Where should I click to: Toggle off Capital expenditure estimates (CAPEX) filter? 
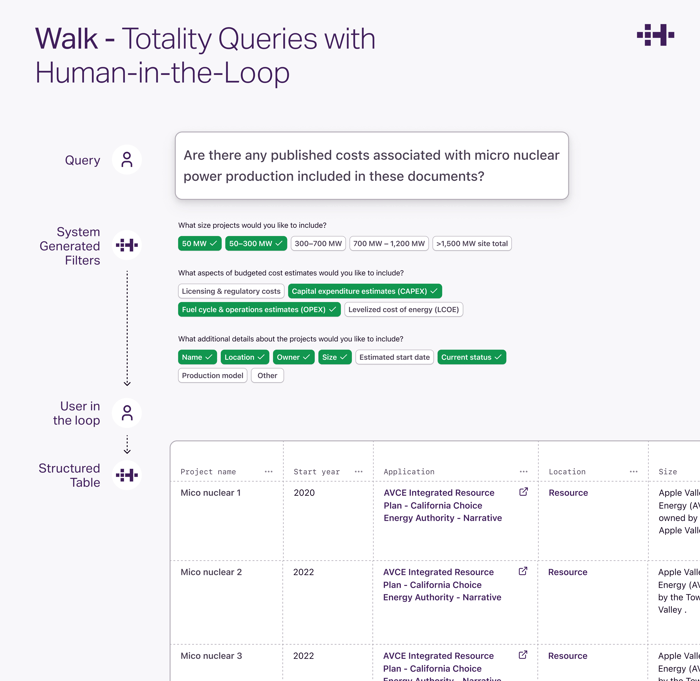[364, 291]
